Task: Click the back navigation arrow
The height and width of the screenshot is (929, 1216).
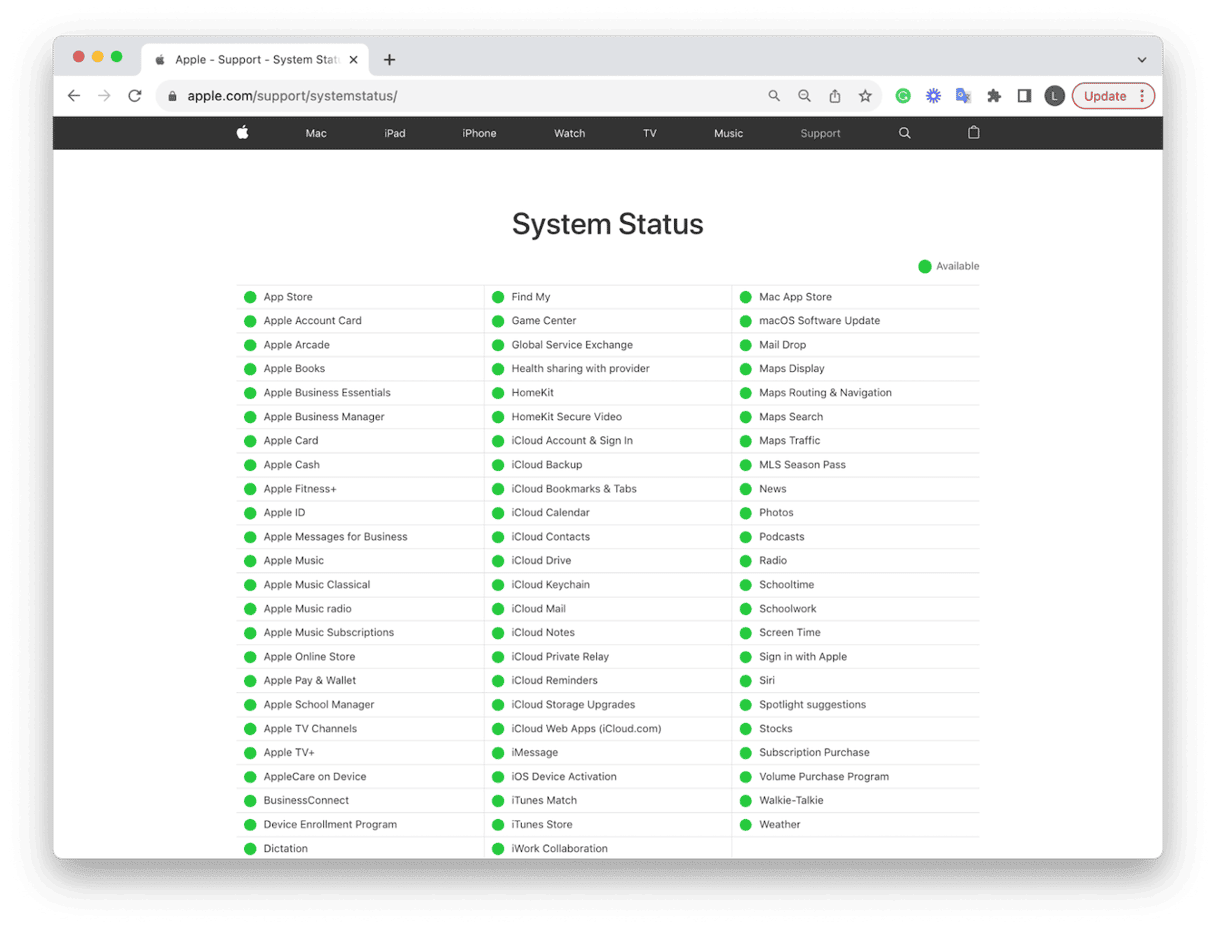Action: click(73, 96)
